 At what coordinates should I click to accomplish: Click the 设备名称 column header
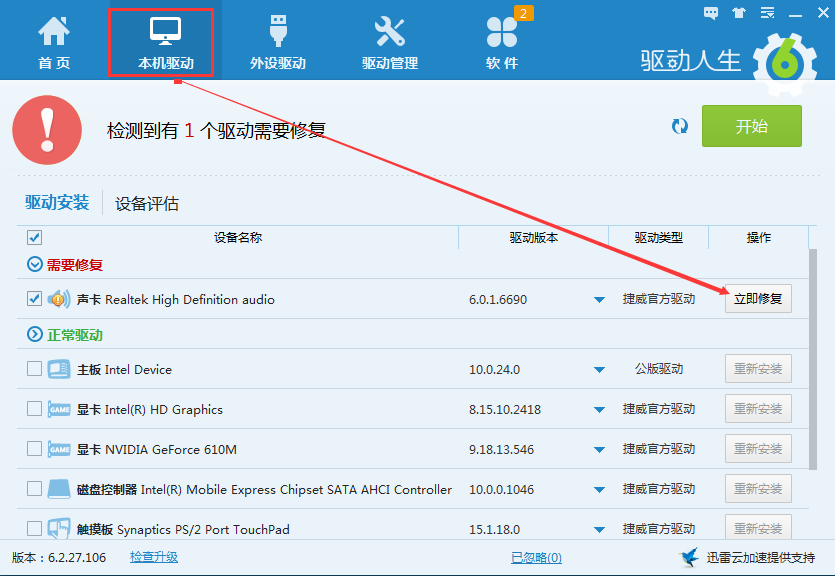(238, 237)
